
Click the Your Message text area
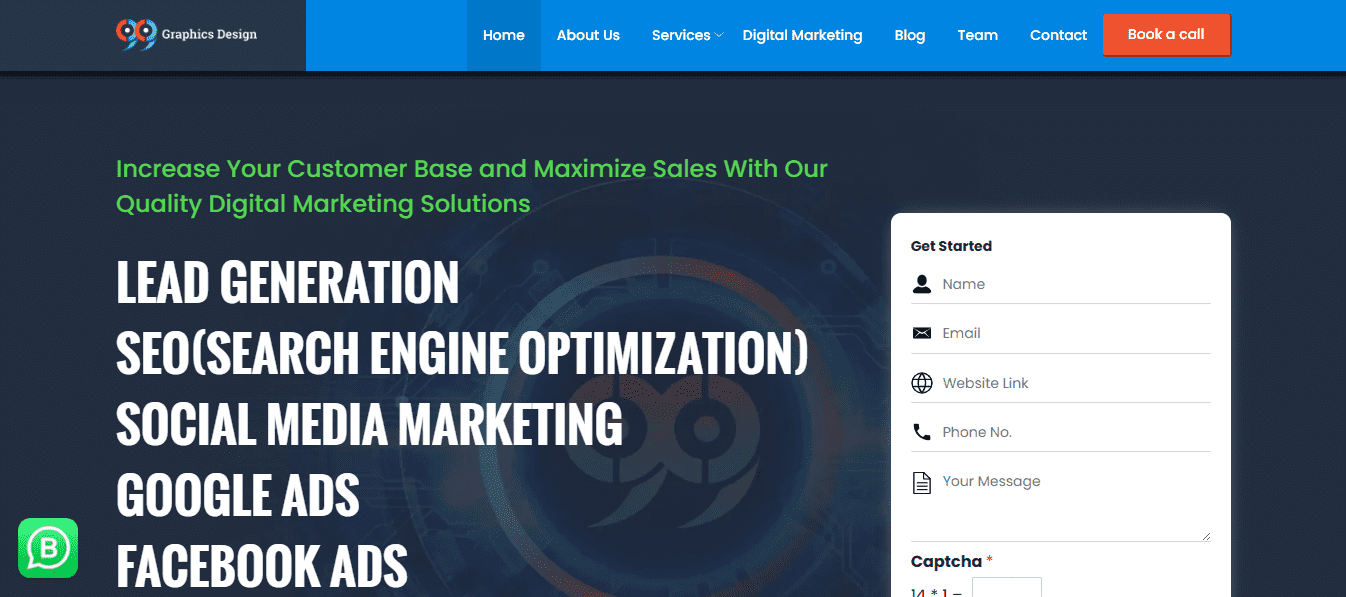1074,505
